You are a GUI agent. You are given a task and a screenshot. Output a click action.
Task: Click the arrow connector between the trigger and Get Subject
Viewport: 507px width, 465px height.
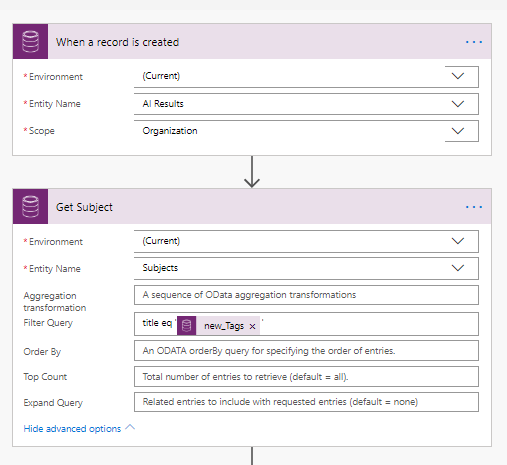click(x=252, y=172)
